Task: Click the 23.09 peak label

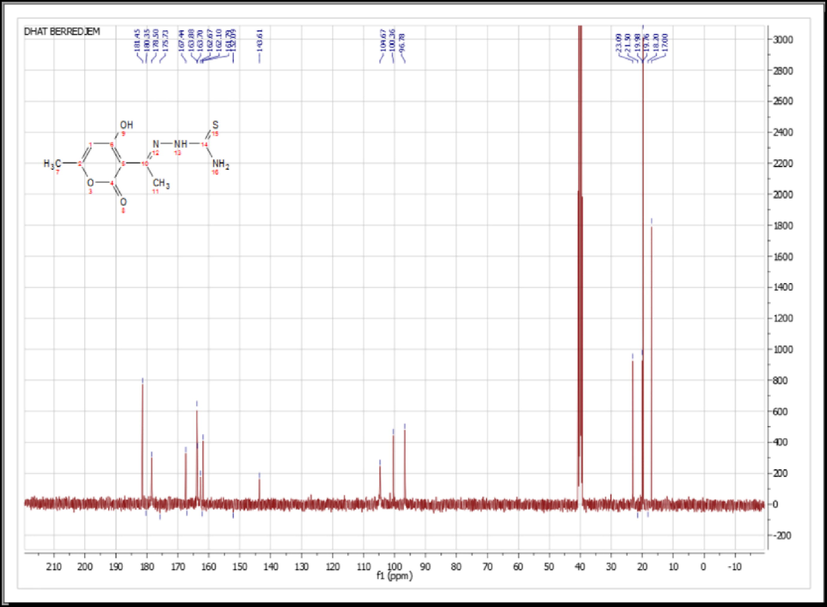Action: (x=618, y=42)
